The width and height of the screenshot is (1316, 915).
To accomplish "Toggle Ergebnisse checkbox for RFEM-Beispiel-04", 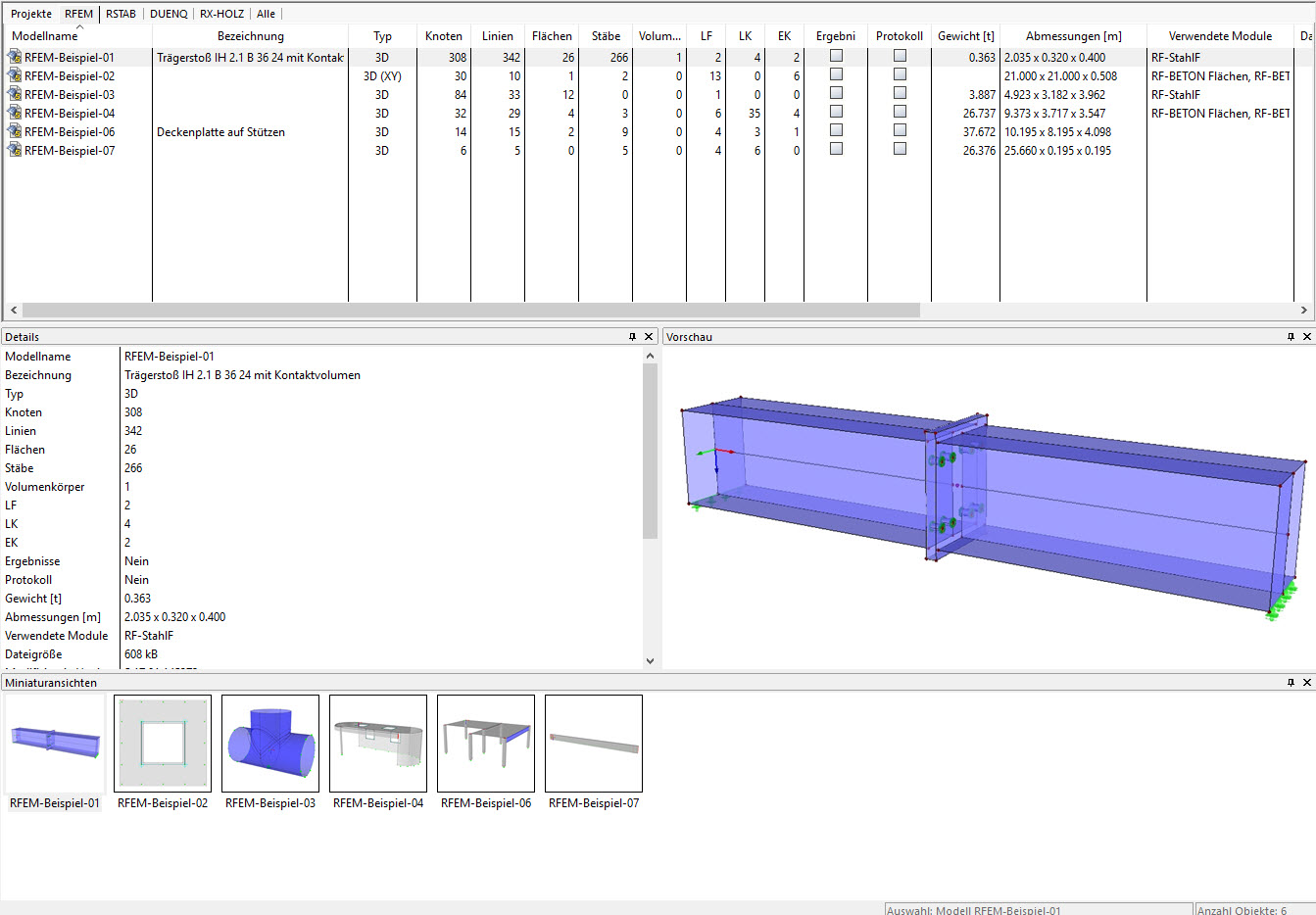I will tap(836, 112).
